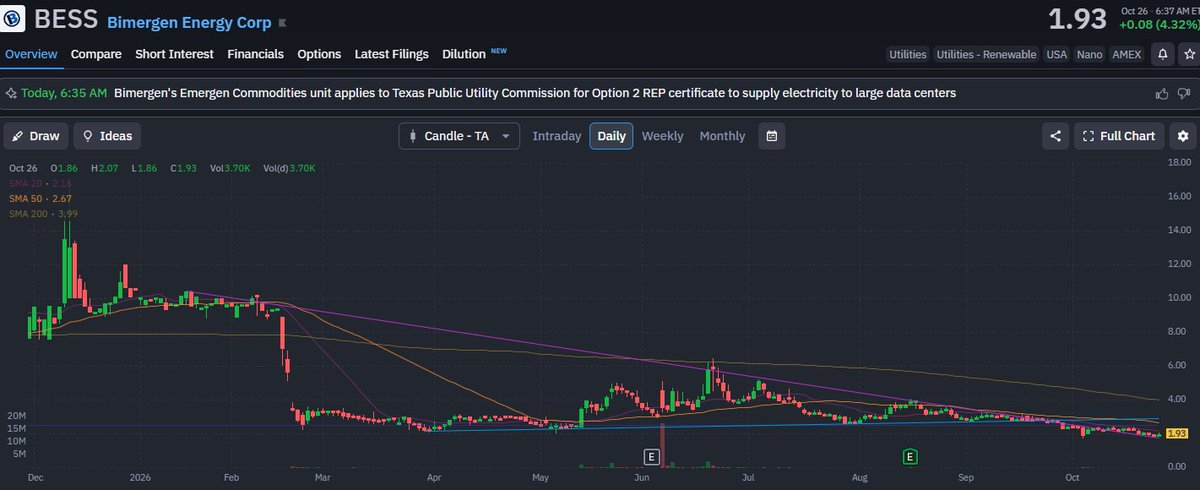
Task: Click the green August earnings E marker
Action: [910, 457]
